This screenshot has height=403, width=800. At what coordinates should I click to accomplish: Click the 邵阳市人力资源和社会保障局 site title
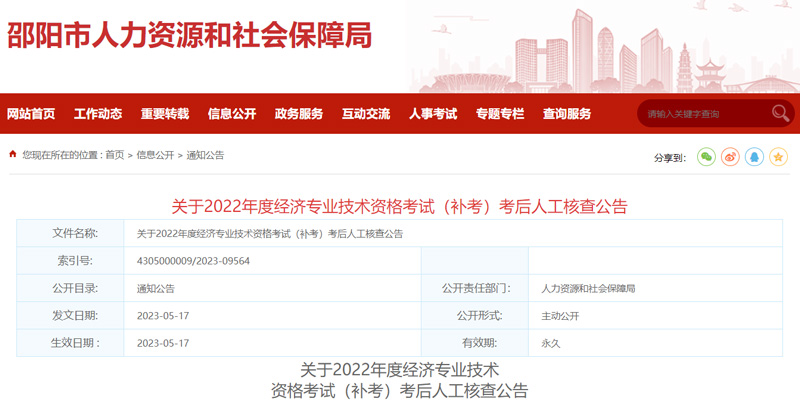coord(190,36)
